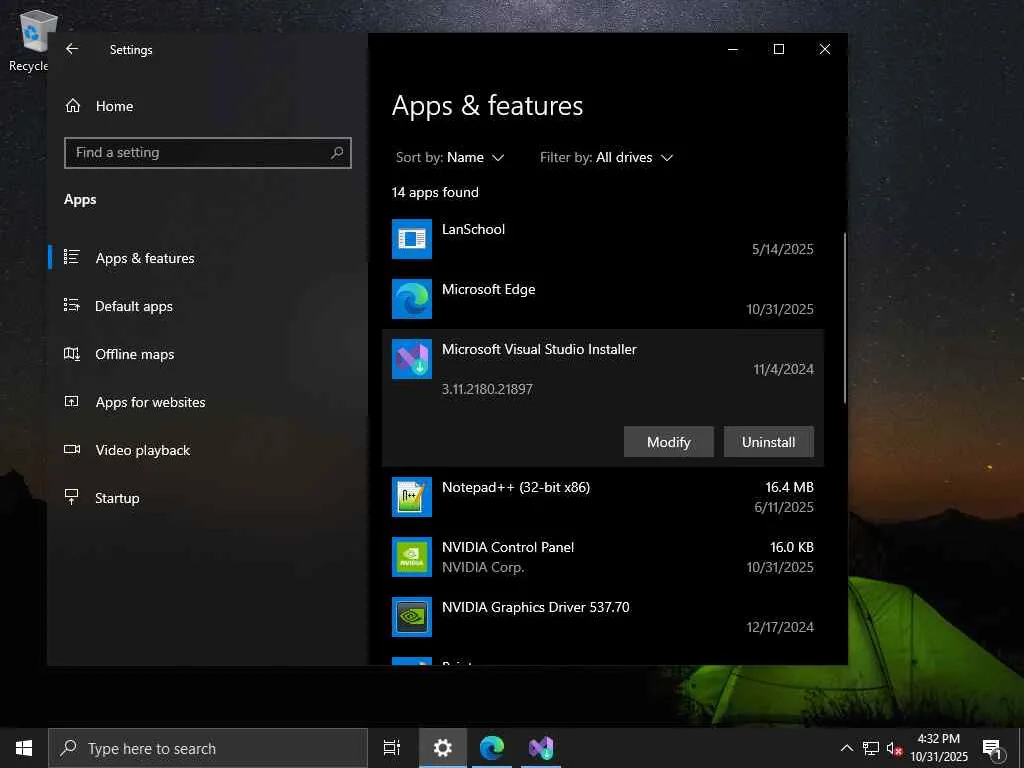The height and width of the screenshot is (768, 1024).
Task: Click the apps list vertical scrollbar
Action: 844,318
